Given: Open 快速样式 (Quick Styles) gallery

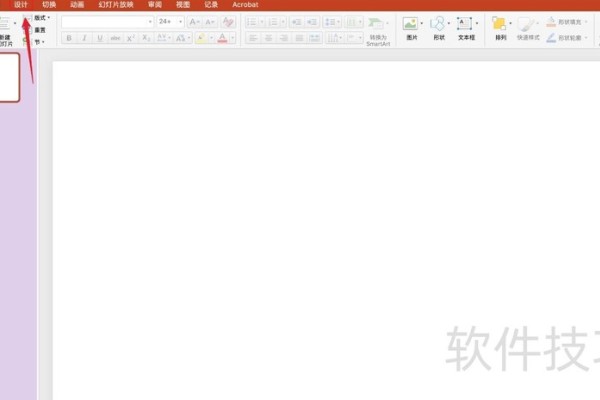Looking at the screenshot, I should [528, 29].
